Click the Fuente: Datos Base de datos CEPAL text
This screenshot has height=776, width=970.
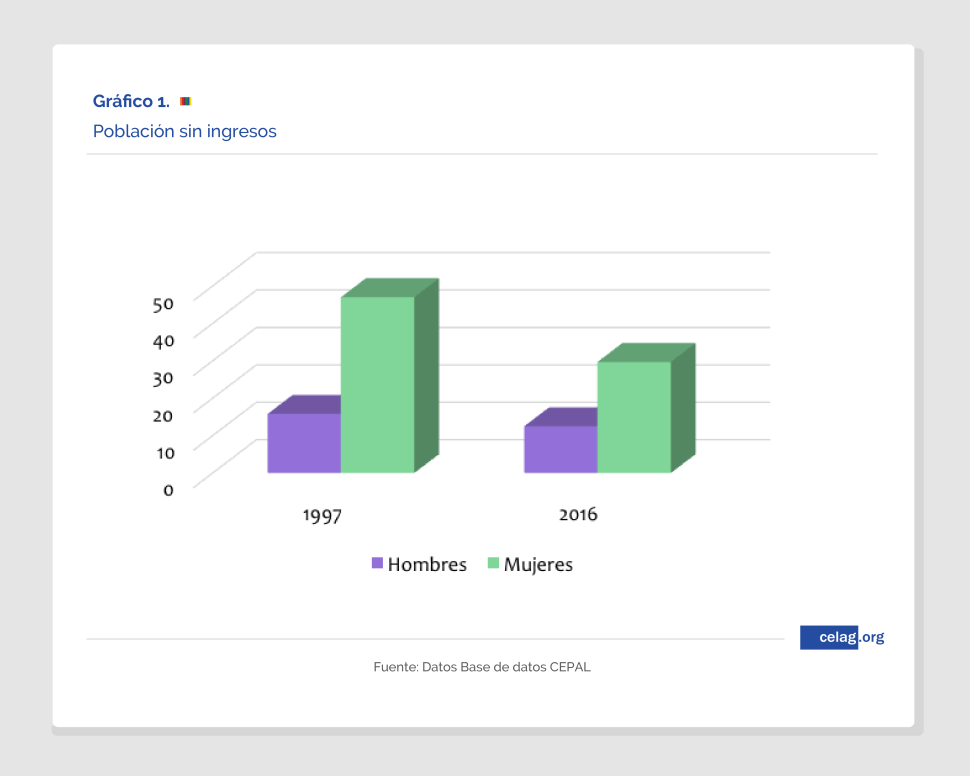click(482, 667)
